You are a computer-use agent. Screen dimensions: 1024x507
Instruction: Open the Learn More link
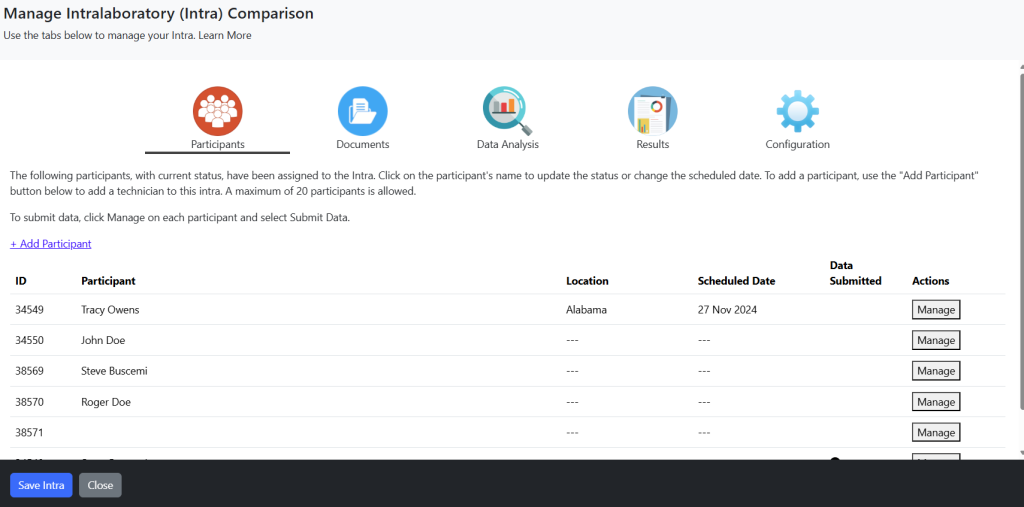click(x=225, y=35)
